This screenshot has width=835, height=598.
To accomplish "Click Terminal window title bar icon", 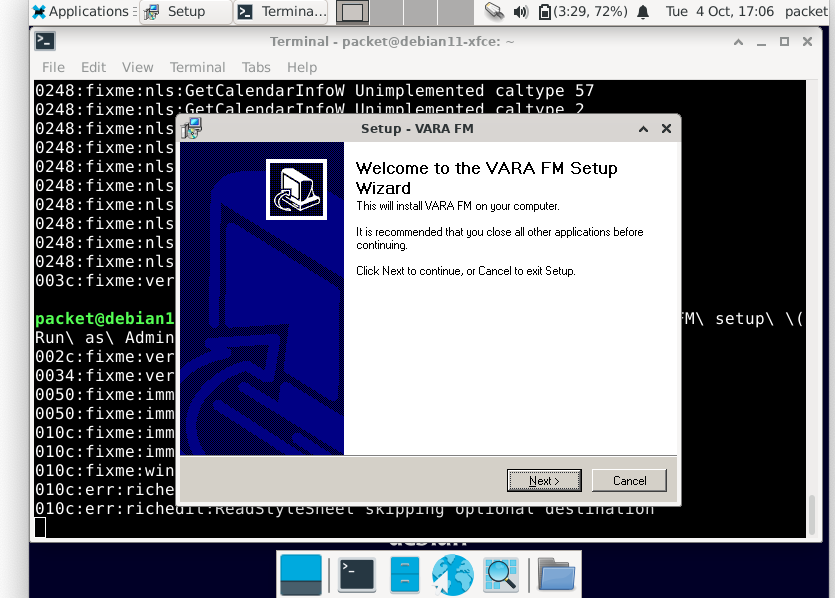I will pyautogui.click(x=45, y=41).
